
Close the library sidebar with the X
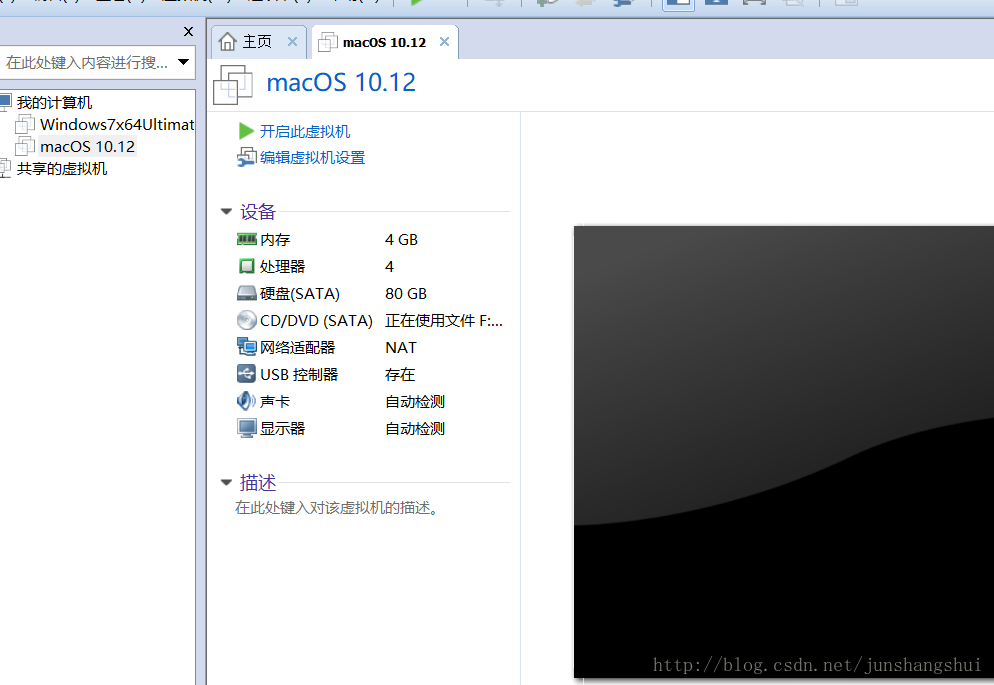(x=188, y=31)
